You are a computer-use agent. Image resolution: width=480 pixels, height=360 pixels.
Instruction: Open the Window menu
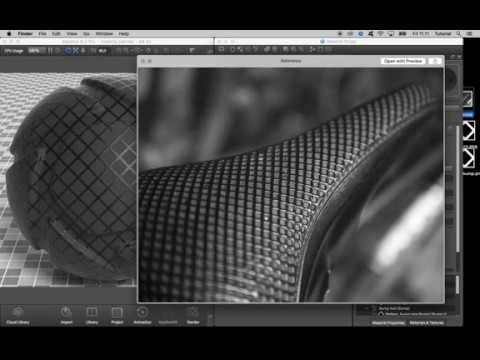point(104,34)
